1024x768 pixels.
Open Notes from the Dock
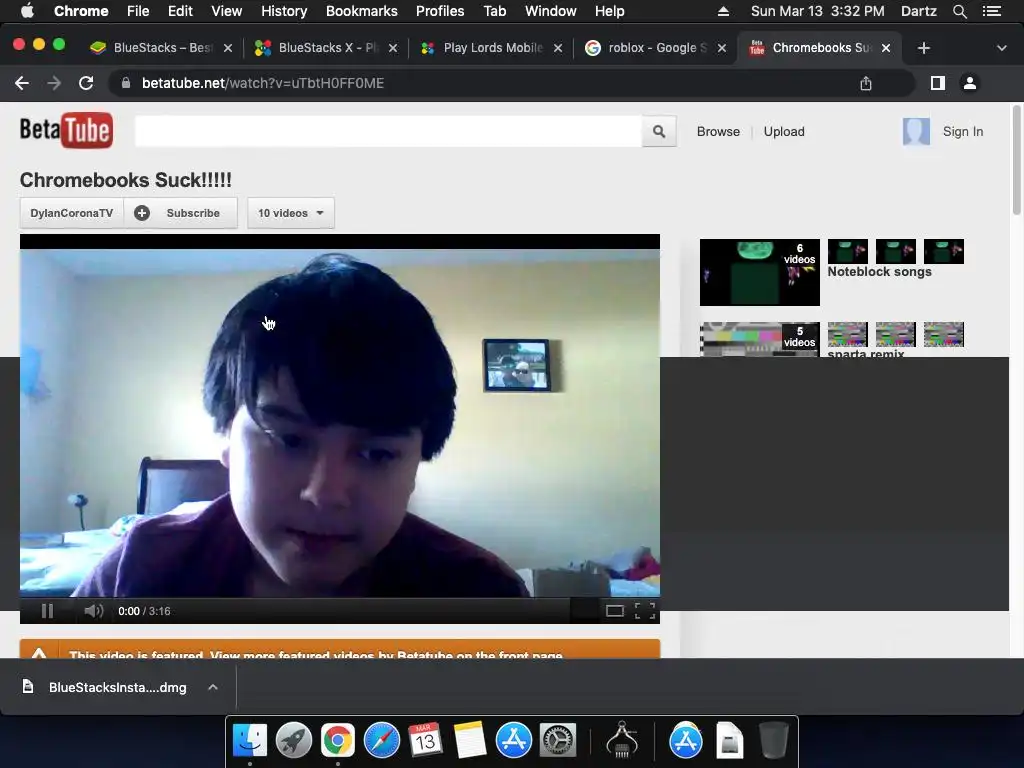pos(470,740)
